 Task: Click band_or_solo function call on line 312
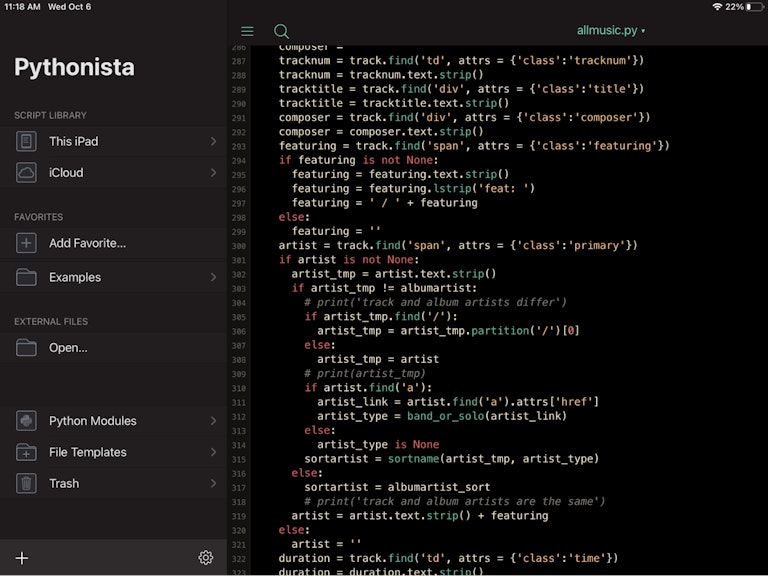(445, 416)
